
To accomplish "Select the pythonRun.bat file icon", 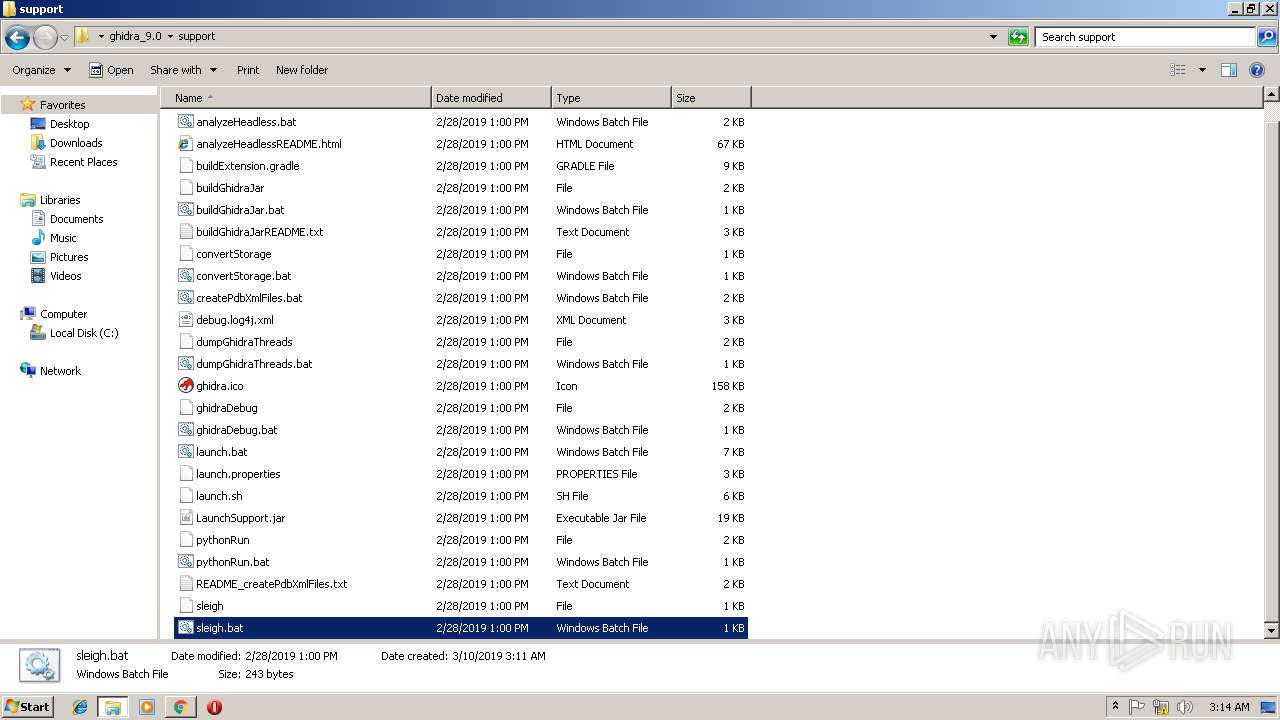I will click(x=185, y=562).
